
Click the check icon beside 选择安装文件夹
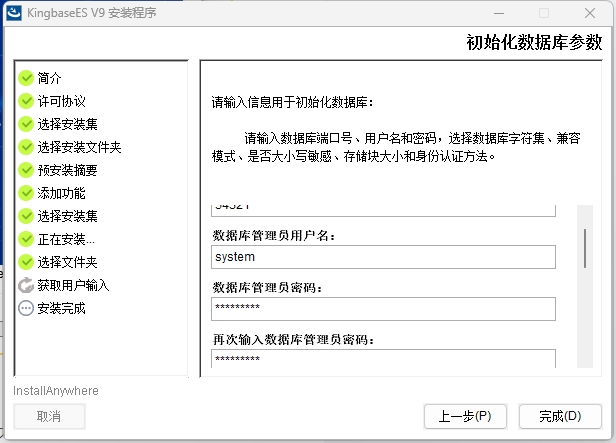pyautogui.click(x=26, y=147)
